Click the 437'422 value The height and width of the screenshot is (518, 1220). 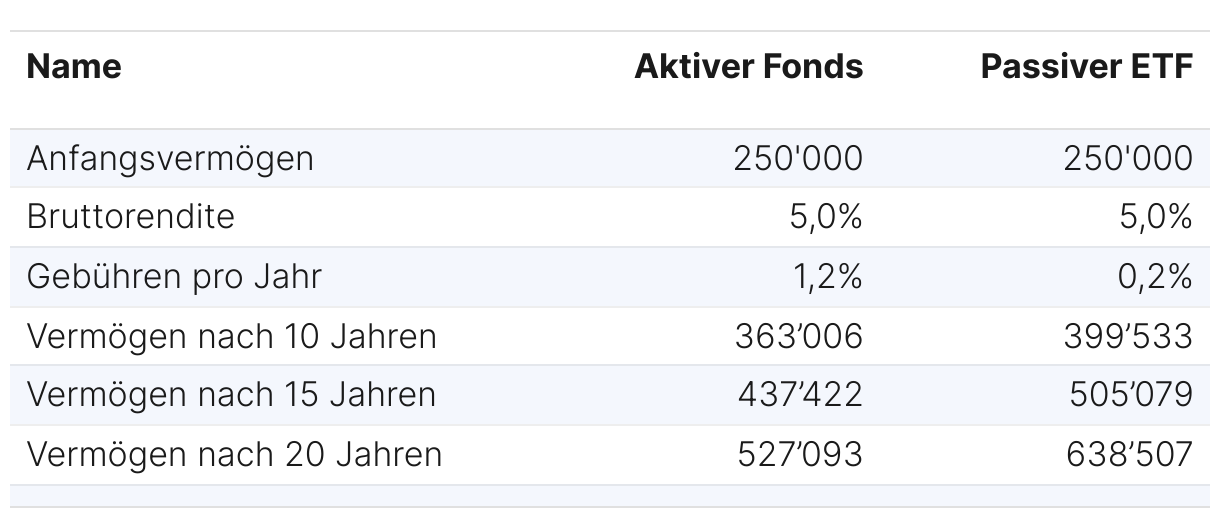pos(800,395)
